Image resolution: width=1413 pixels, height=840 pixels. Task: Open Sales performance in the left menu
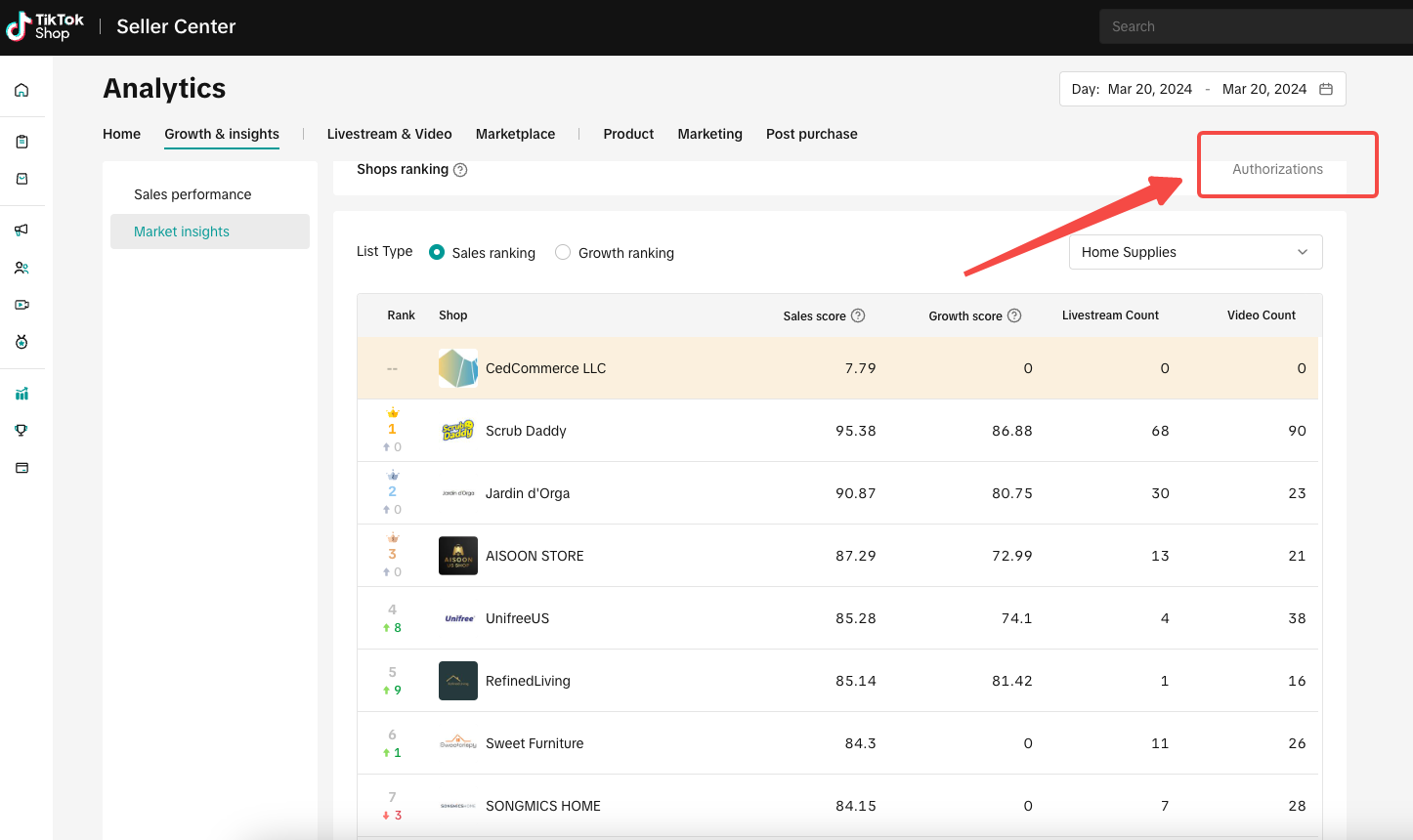tap(193, 194)
